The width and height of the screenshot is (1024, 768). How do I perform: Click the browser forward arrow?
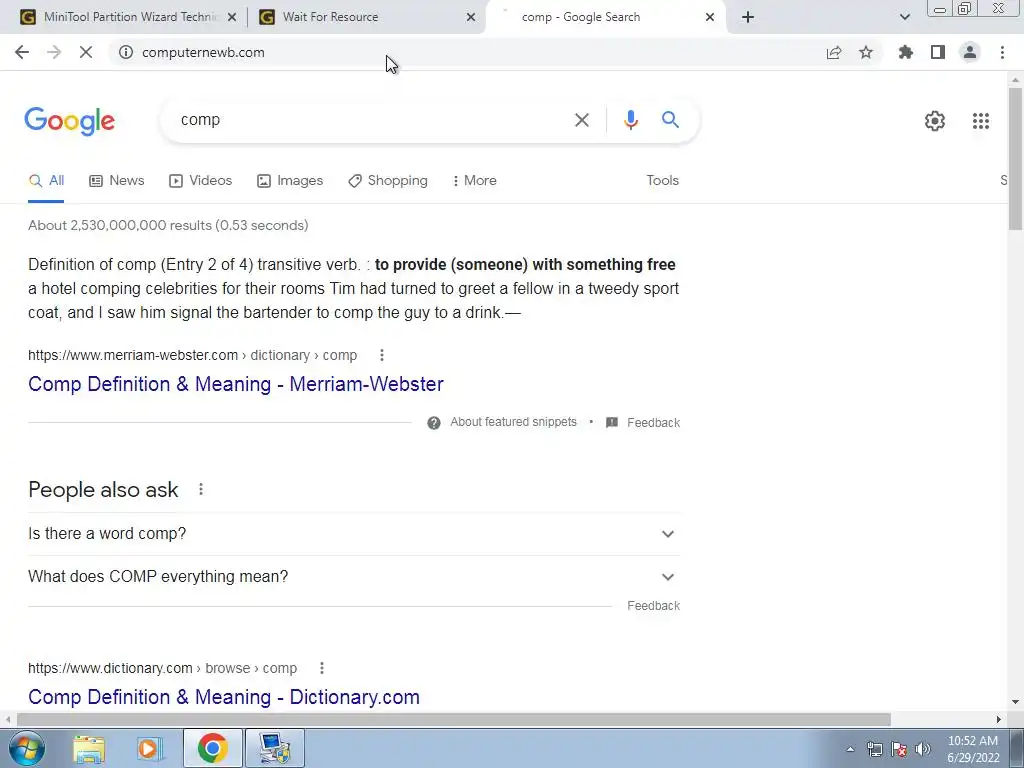[x=54, y=52]
